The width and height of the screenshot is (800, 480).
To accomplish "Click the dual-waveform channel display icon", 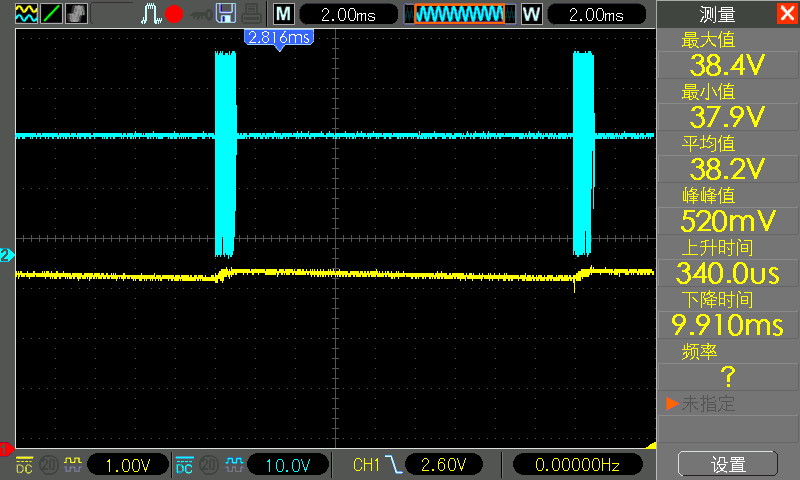I will (x=26, y=14).
